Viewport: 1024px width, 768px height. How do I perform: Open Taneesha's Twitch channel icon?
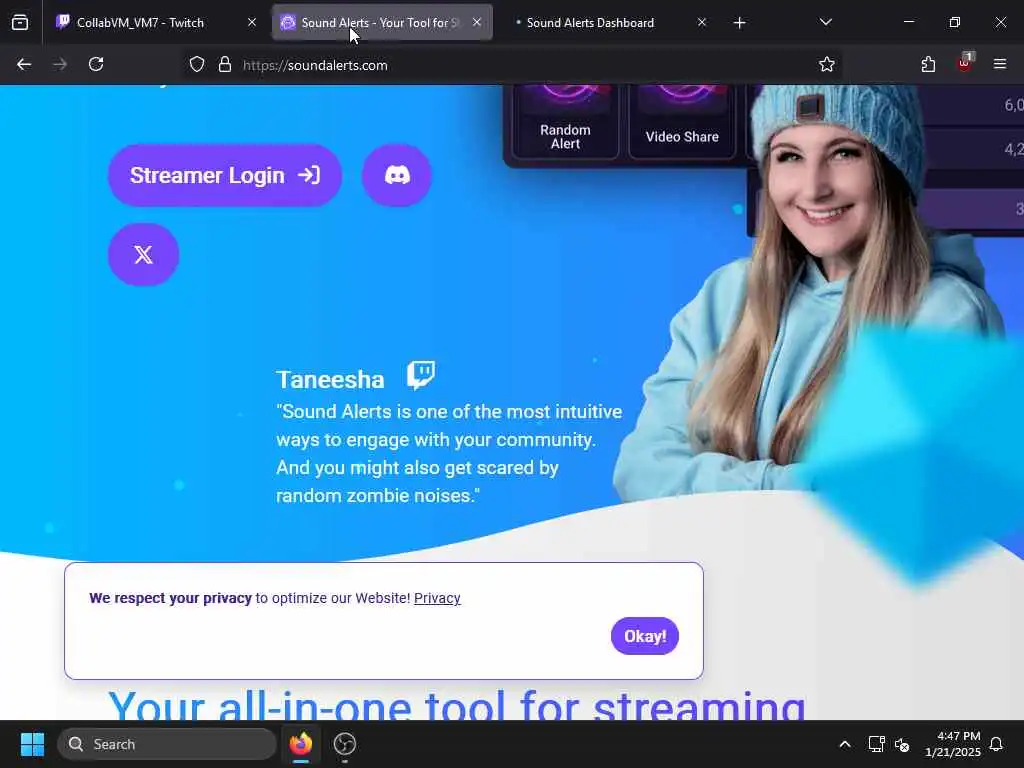point(421,376)
